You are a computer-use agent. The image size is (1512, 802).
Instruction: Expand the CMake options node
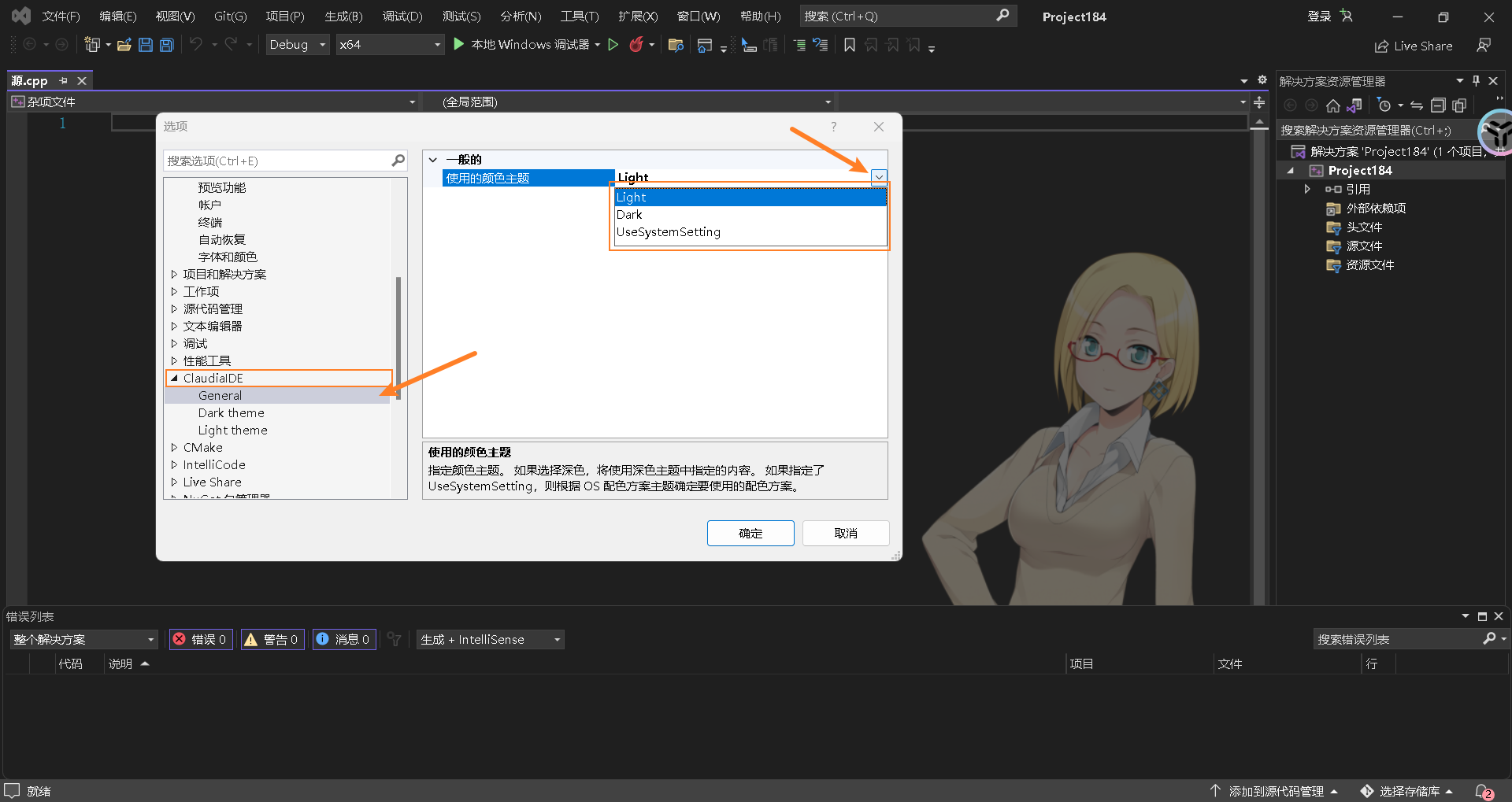174,448
